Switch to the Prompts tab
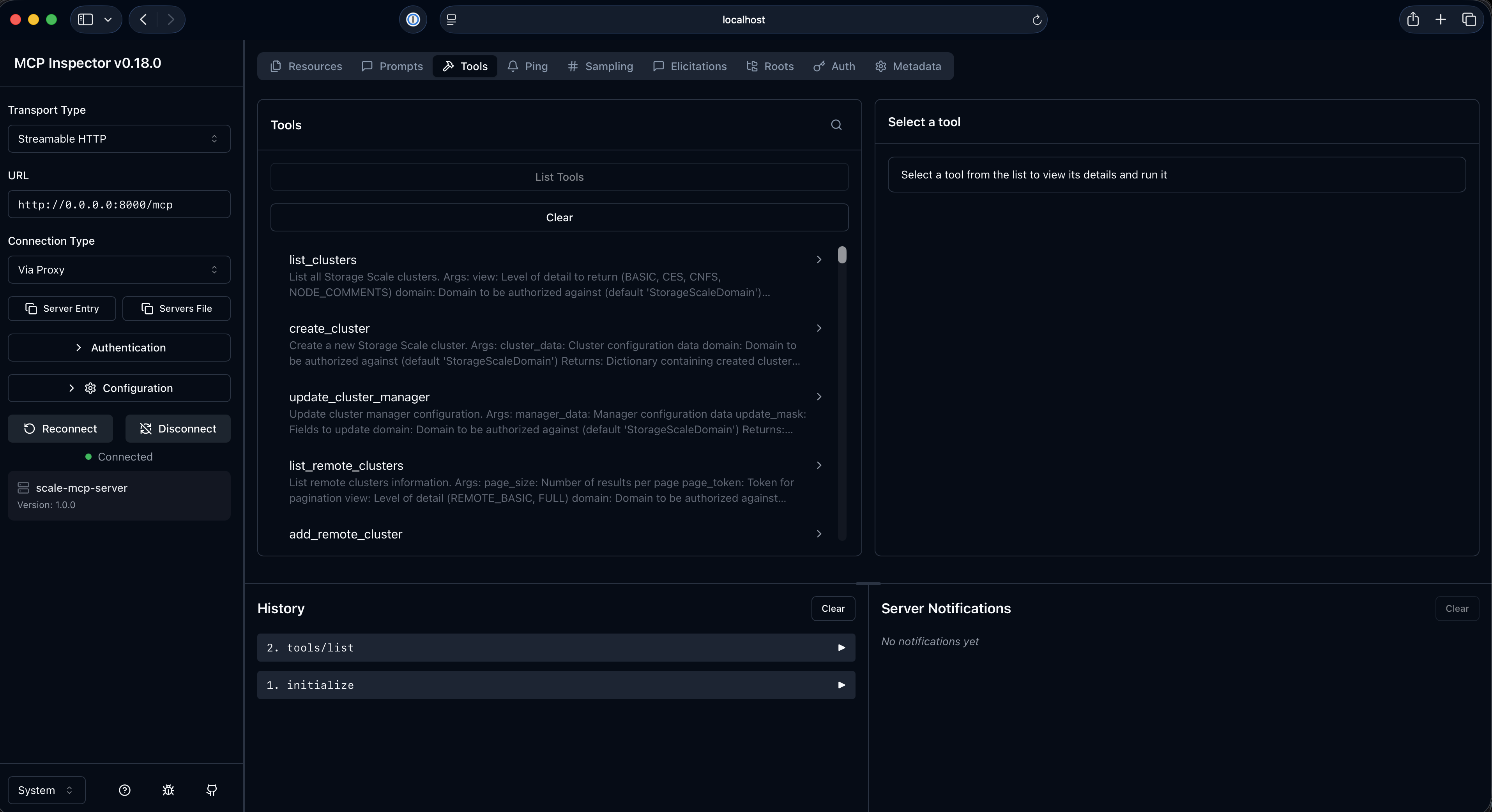 coord(392,66)
